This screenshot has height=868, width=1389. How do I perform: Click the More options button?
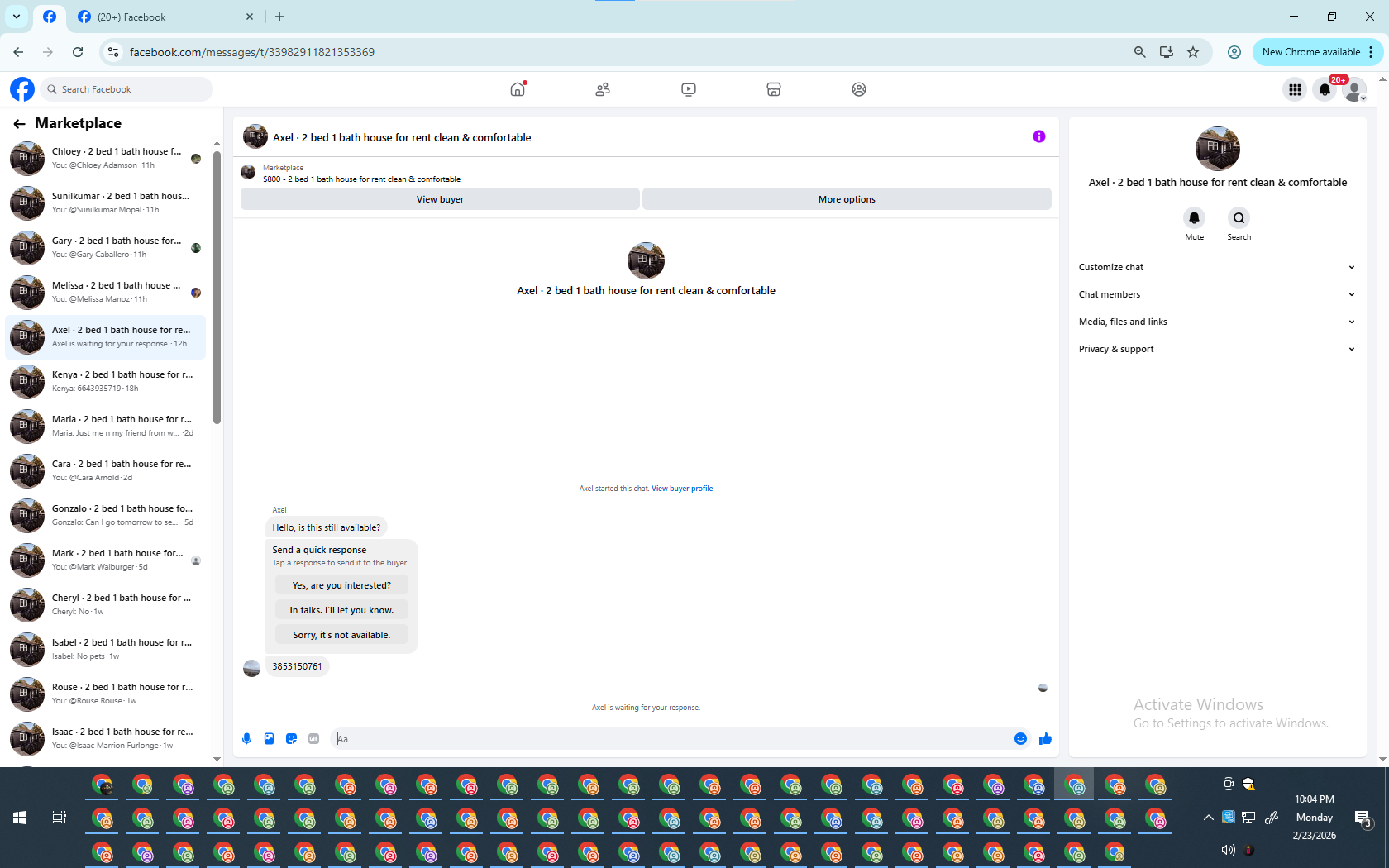coord(847,199)
